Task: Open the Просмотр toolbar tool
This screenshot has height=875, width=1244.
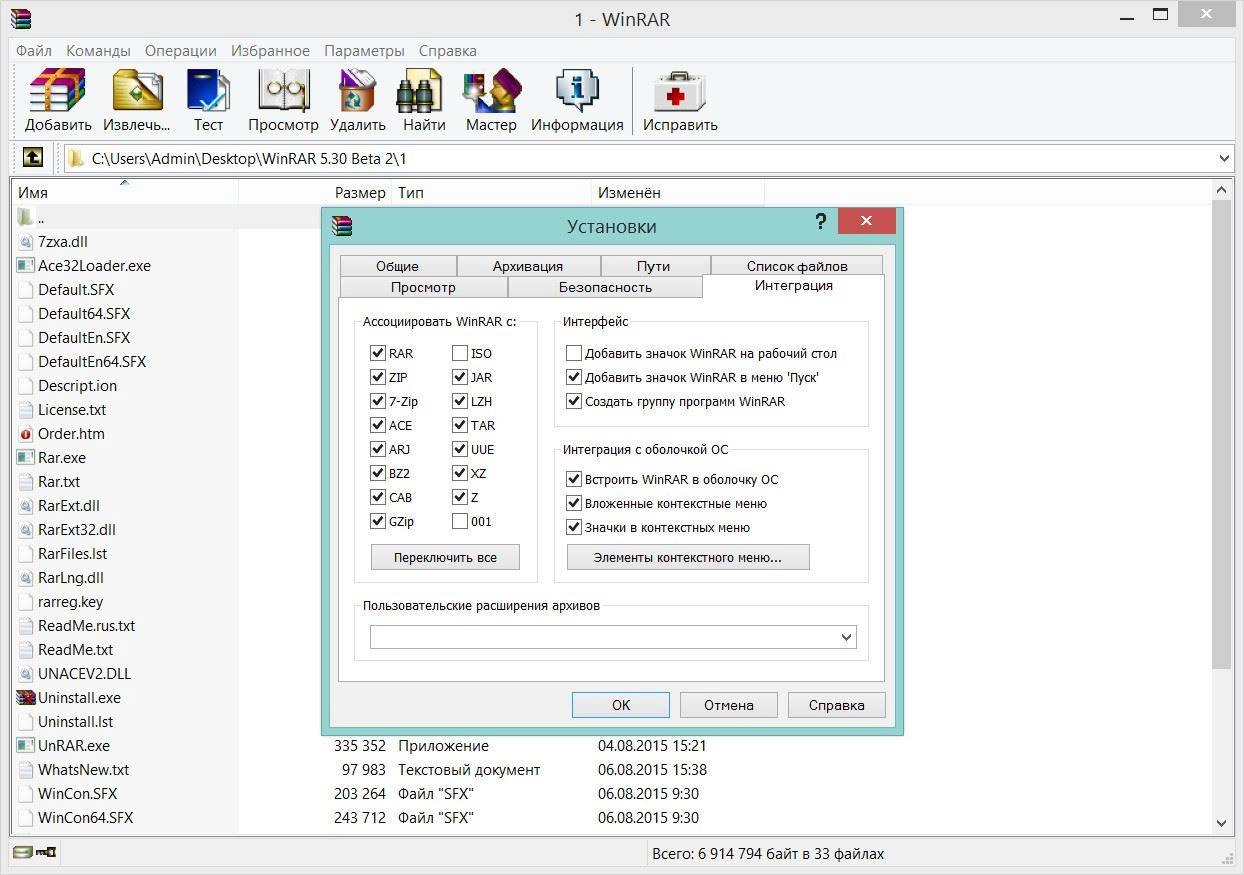Action: pos(283,90)
